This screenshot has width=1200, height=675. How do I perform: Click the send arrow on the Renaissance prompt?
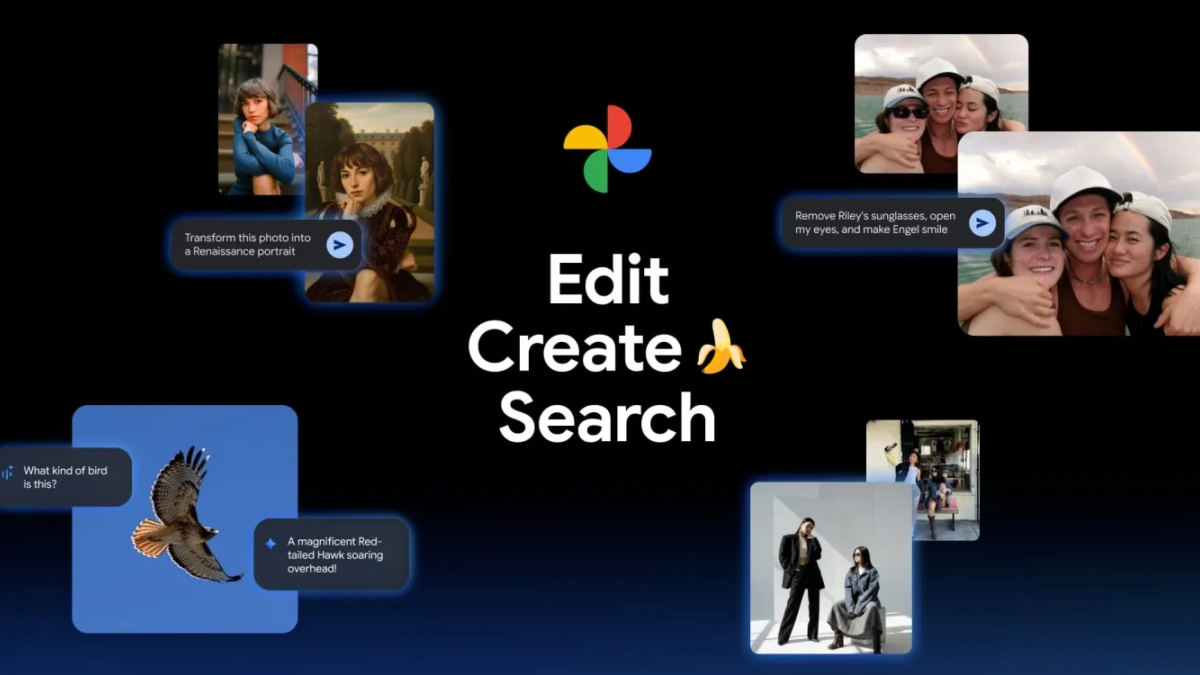click(x=340, y=243)
